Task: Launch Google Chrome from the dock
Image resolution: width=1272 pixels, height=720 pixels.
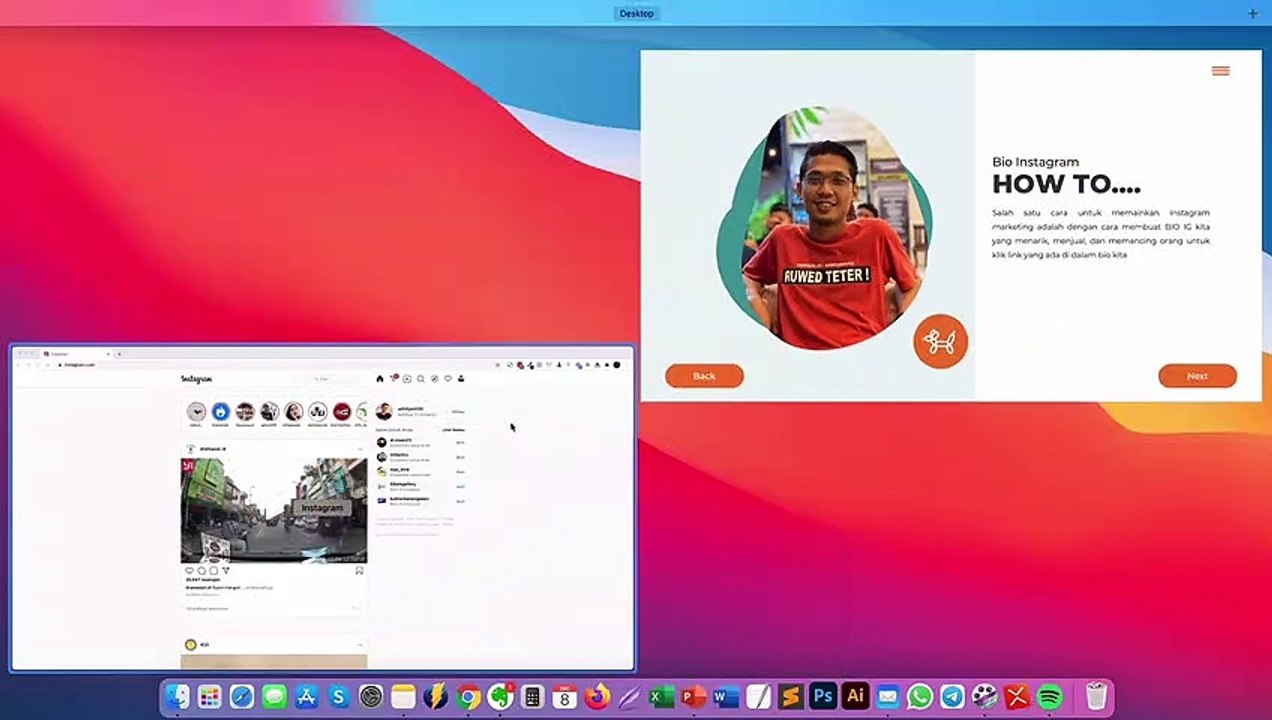Action: [x=468, y=697]
